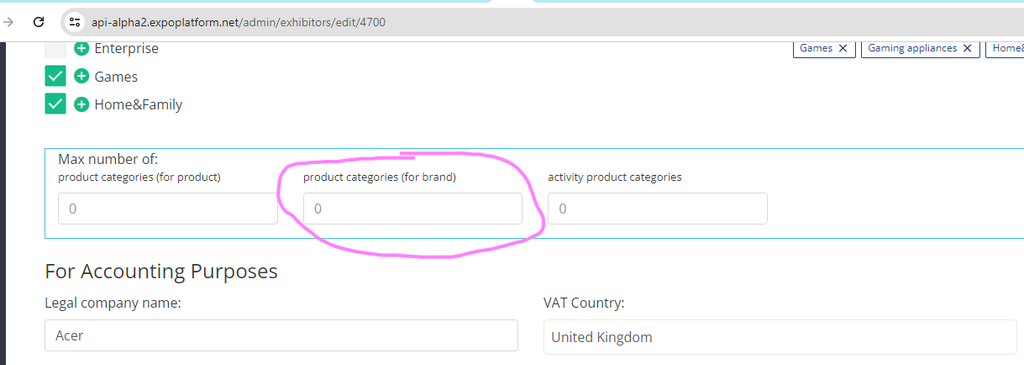This screenshot has width=1024, height=365.
Task: Expand Enterprise category with green plus icon
Action: coord(81,48)
